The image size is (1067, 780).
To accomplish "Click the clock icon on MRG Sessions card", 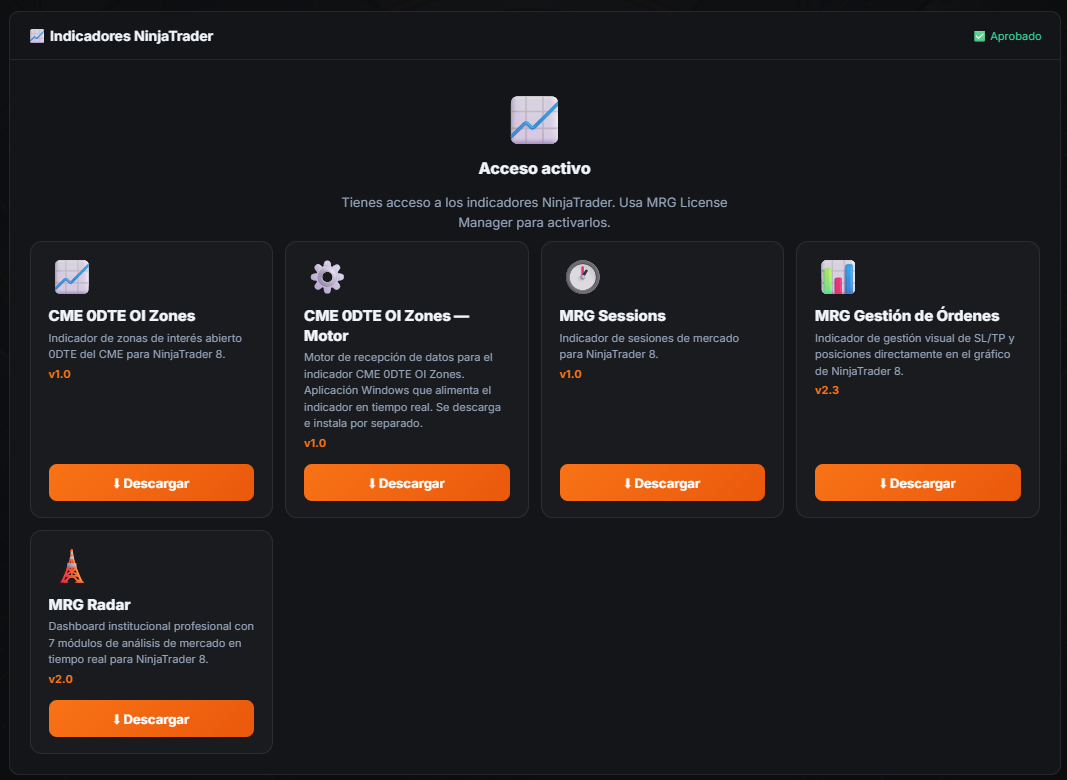I will 582,277.
